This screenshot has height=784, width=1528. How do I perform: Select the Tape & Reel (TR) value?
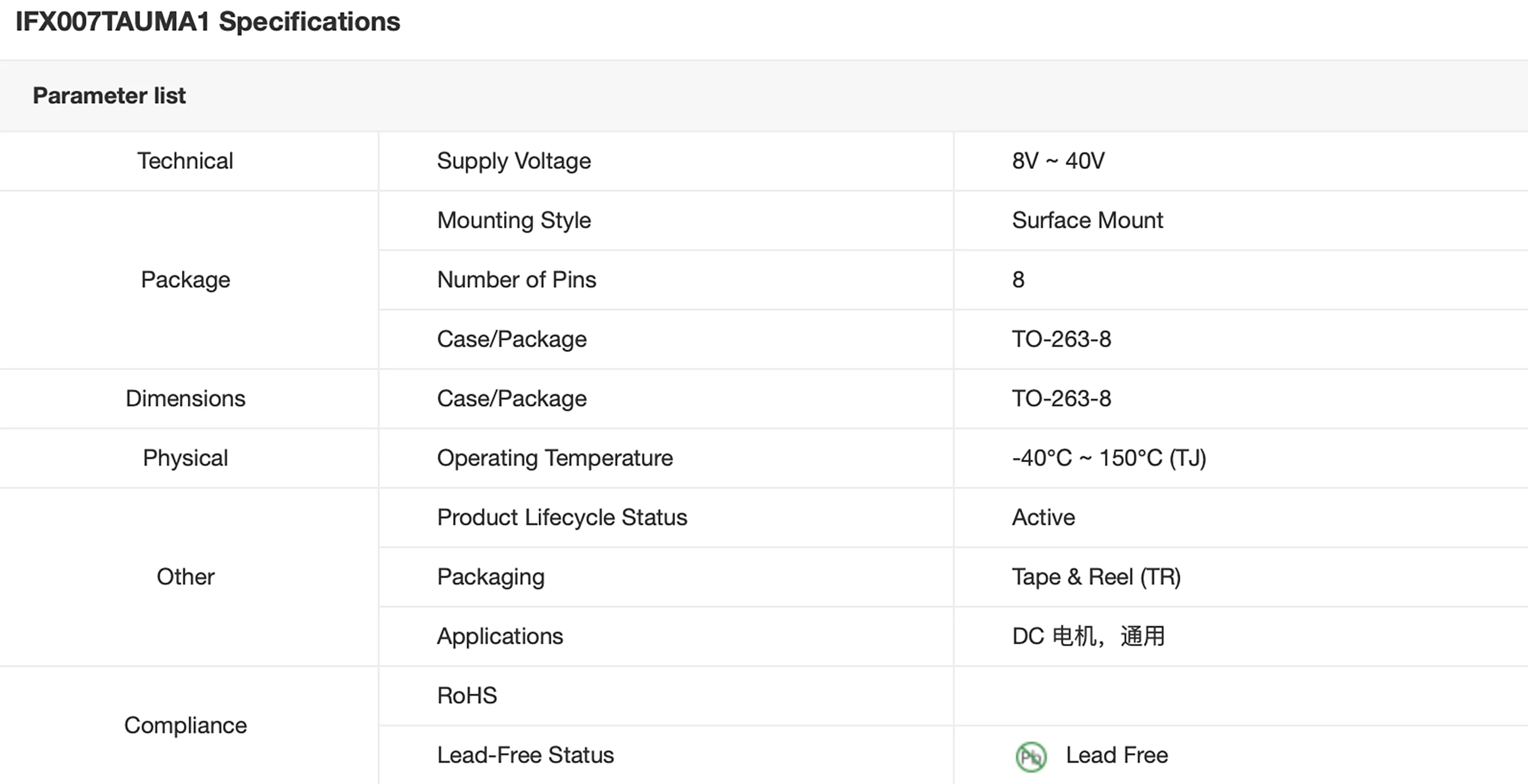click(1096, 577)
